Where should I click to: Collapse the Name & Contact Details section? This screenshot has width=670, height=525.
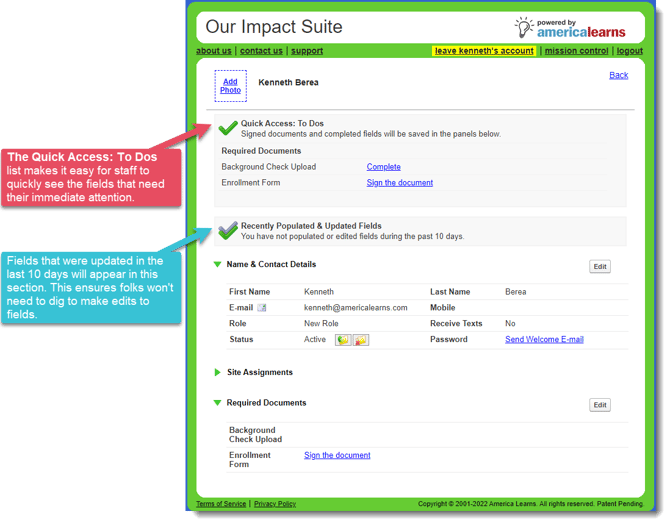(218, 265)
